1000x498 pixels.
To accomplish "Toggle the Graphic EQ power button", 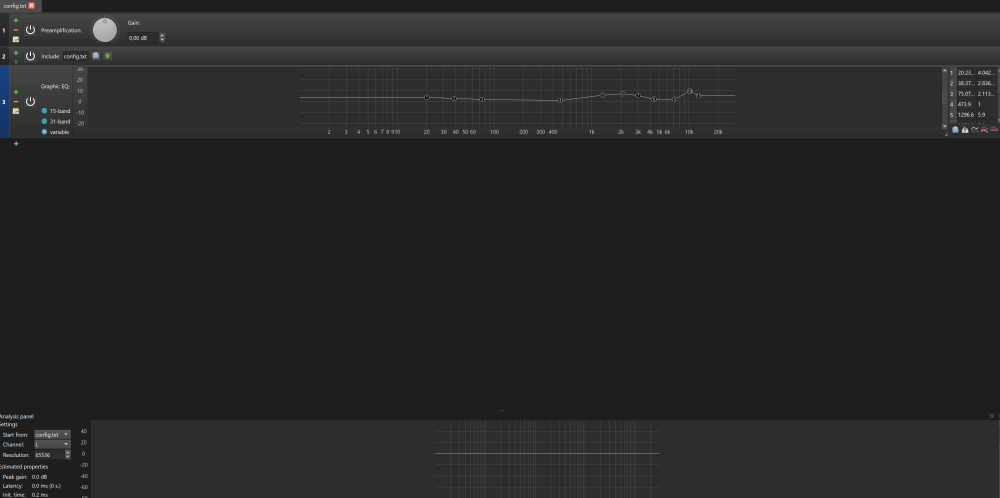I will pos(30,101).
